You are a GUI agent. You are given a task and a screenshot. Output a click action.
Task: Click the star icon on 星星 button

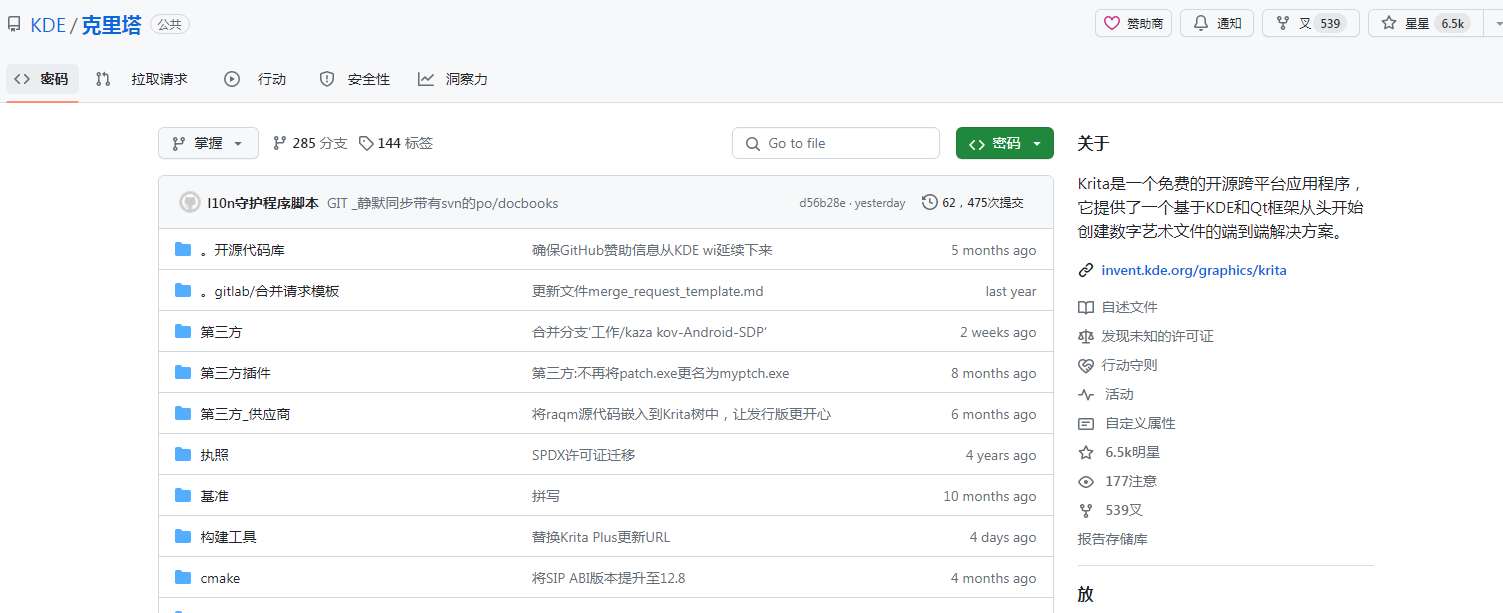pyautogui.click(x=1389, y=23)
